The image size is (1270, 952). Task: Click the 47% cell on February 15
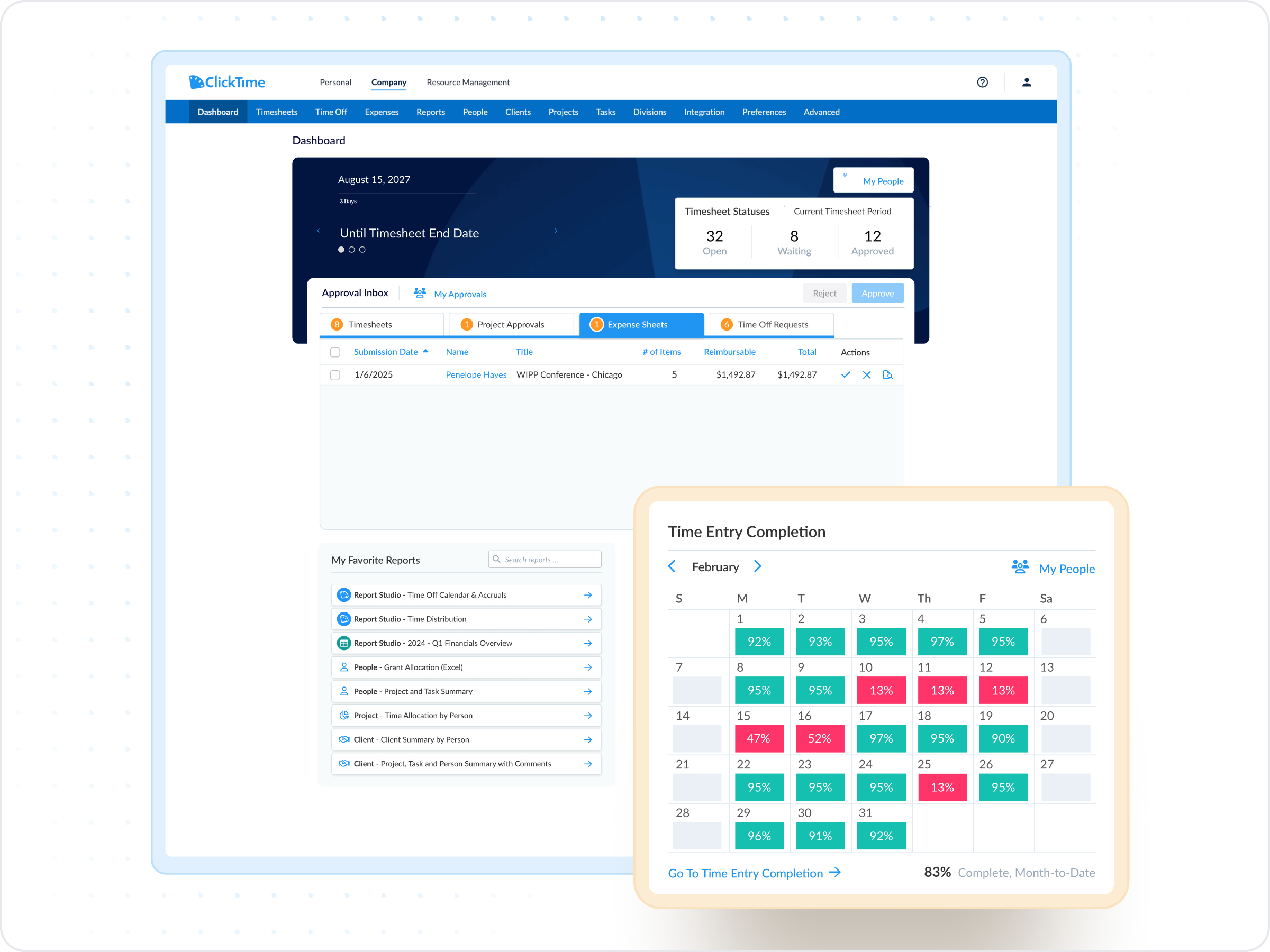pos(758,738)
